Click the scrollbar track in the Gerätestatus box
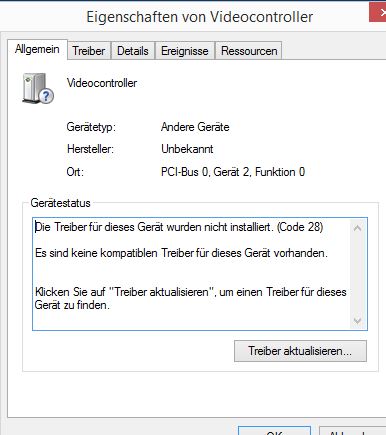 (357, 274)
